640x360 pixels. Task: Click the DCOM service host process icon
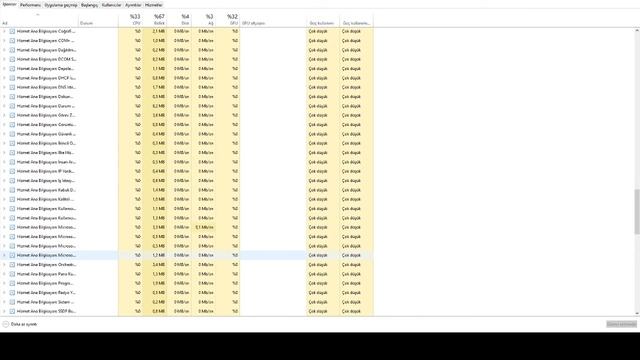tap(12, 59)
